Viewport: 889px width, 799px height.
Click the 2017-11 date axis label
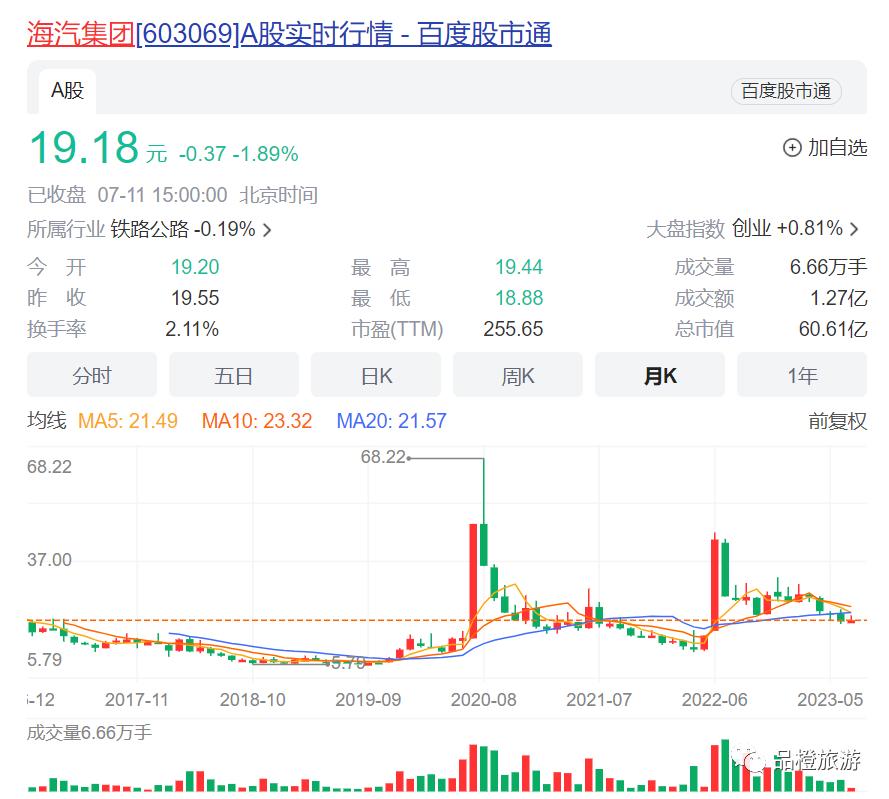coord(137,700)
